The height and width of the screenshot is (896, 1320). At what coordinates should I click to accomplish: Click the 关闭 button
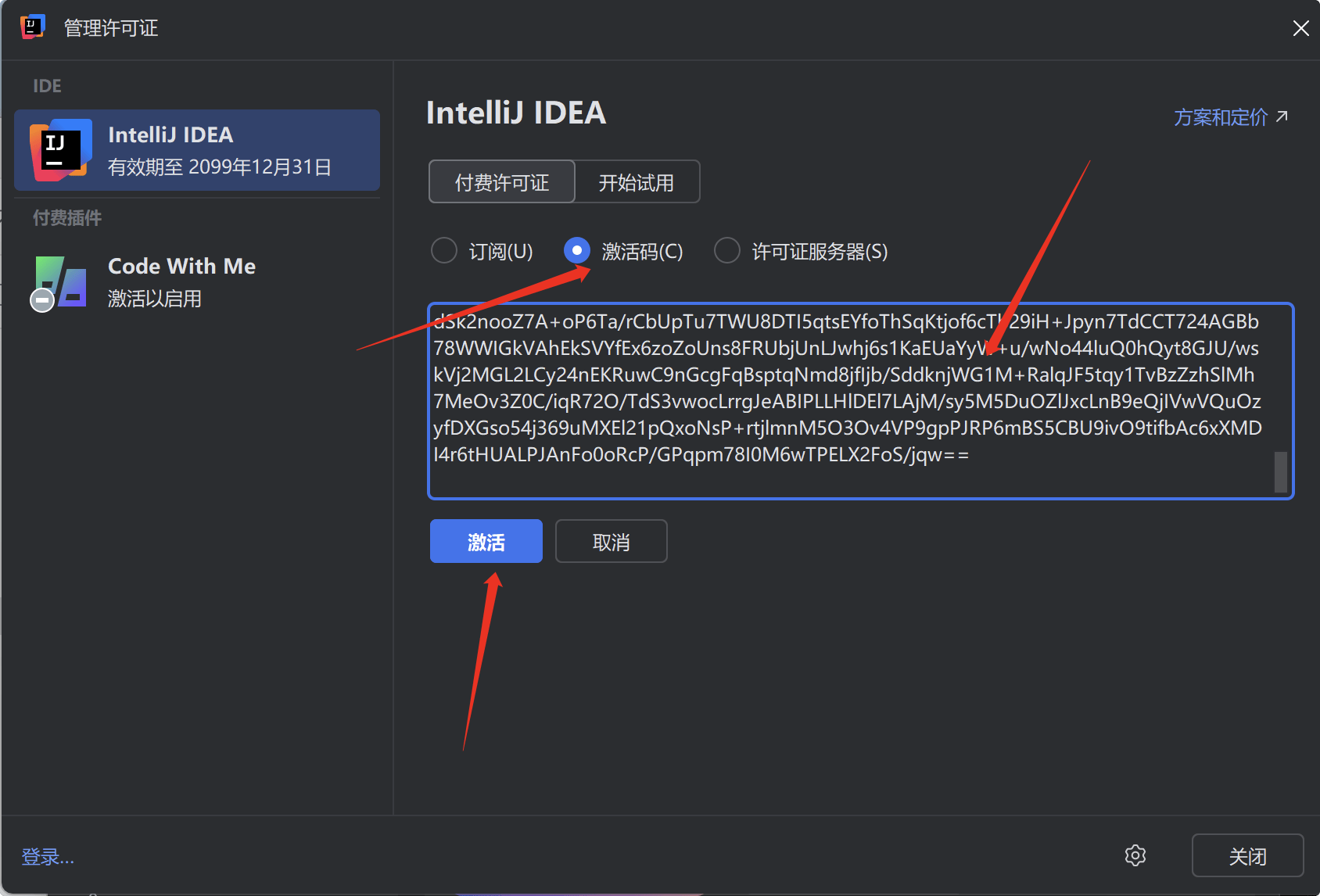tap(1247, 856)
